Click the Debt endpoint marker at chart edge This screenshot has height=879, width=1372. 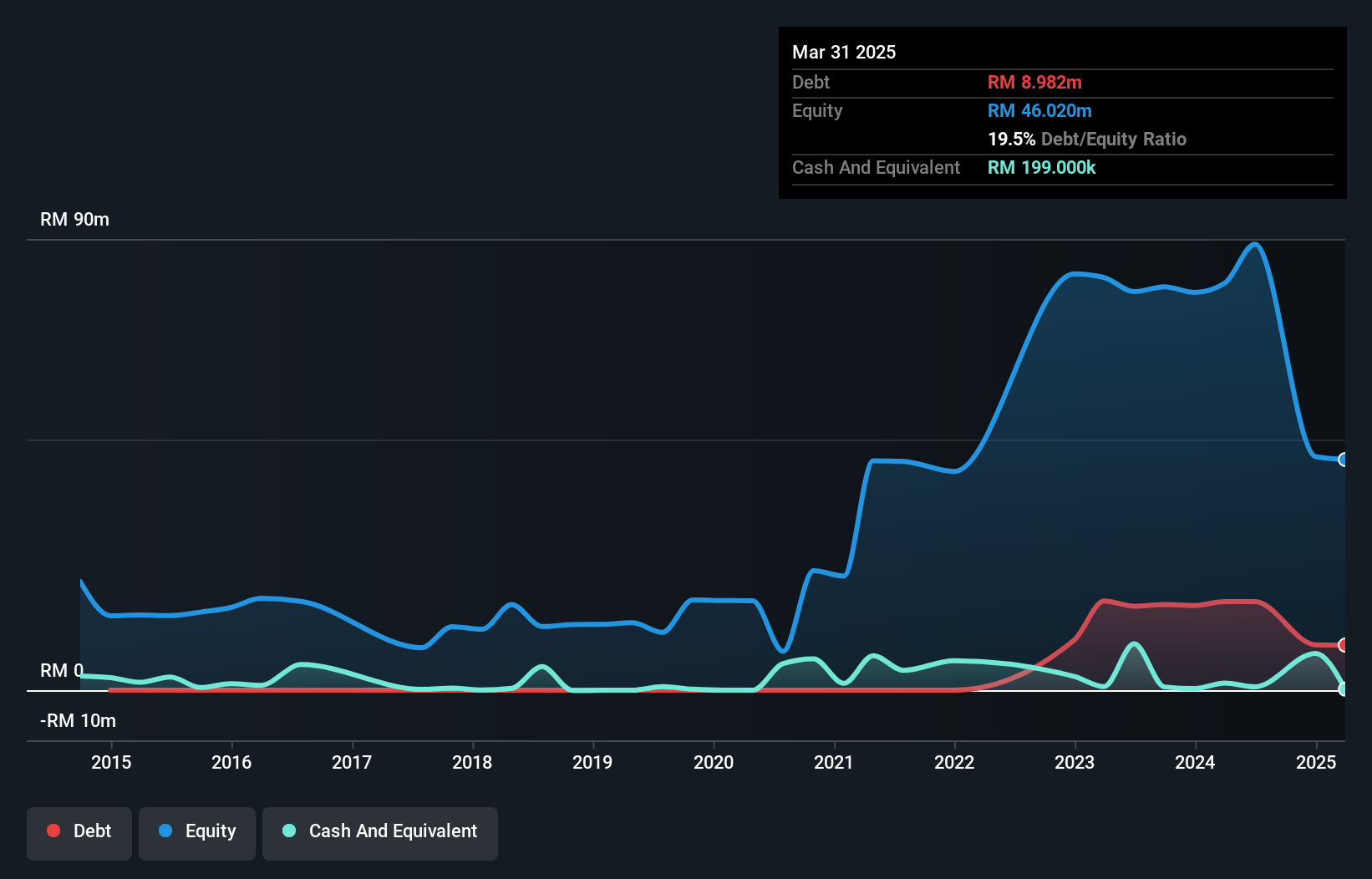pos(1343,645)
